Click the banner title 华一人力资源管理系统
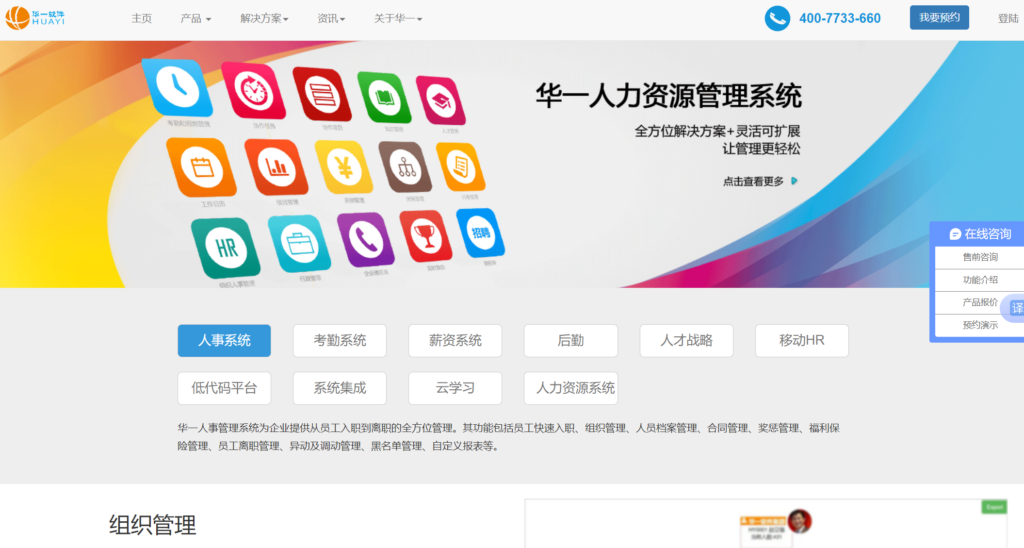Screen dimensions: 1024x548 (668, 96)
